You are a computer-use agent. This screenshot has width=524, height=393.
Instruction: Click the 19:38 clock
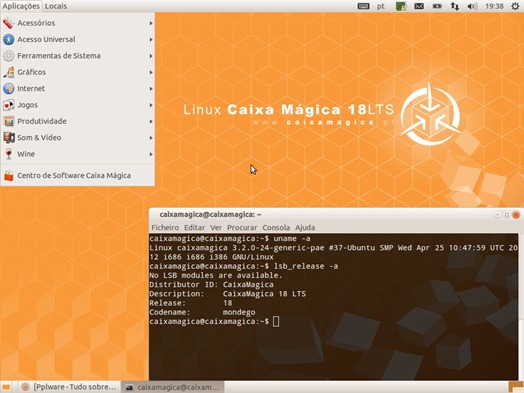click(x=494, y=6)
